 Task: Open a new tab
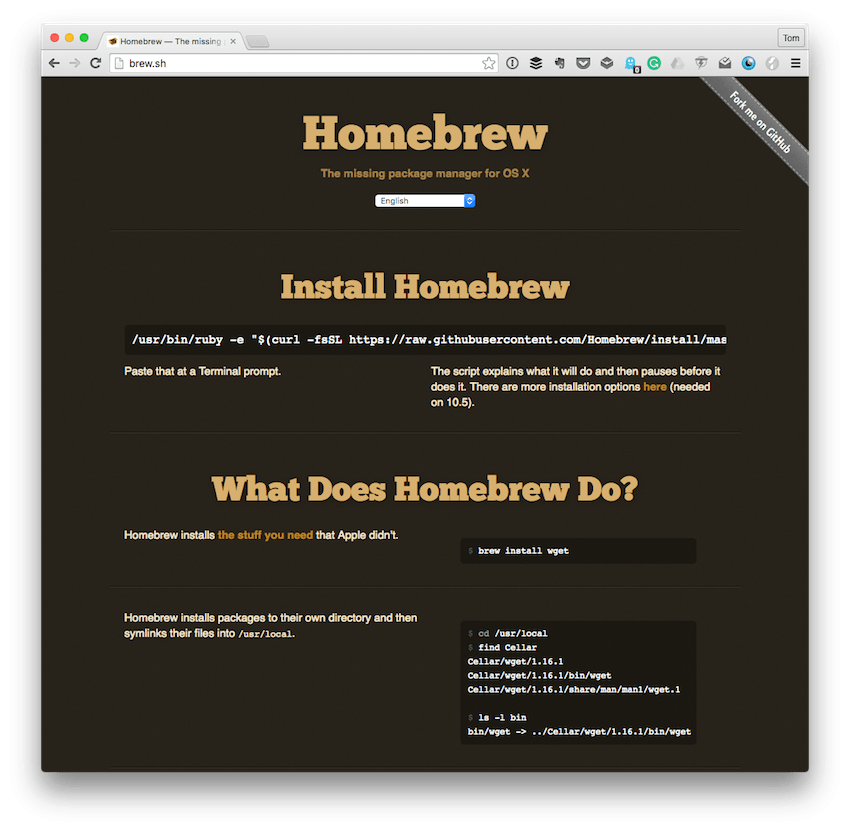[257, 41]
